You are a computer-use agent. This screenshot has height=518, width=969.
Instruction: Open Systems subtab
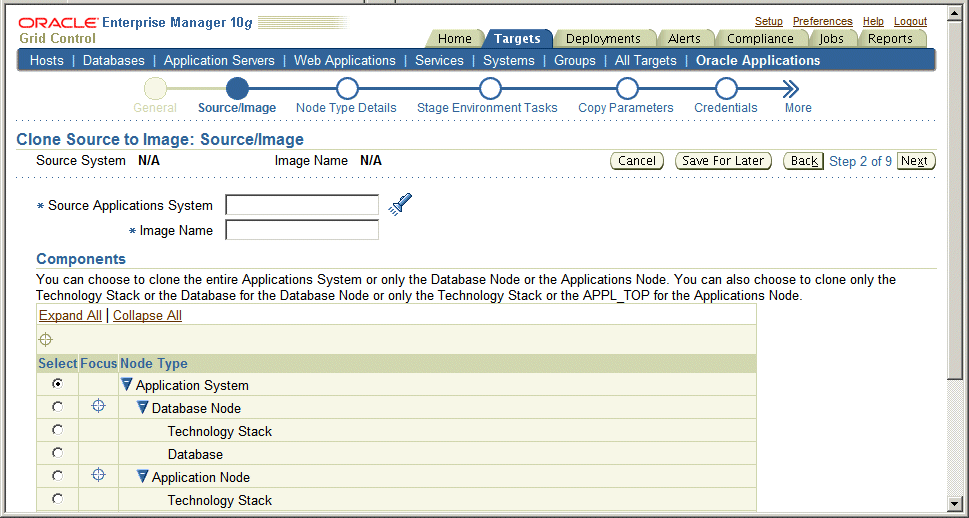(x=509, y=61)
